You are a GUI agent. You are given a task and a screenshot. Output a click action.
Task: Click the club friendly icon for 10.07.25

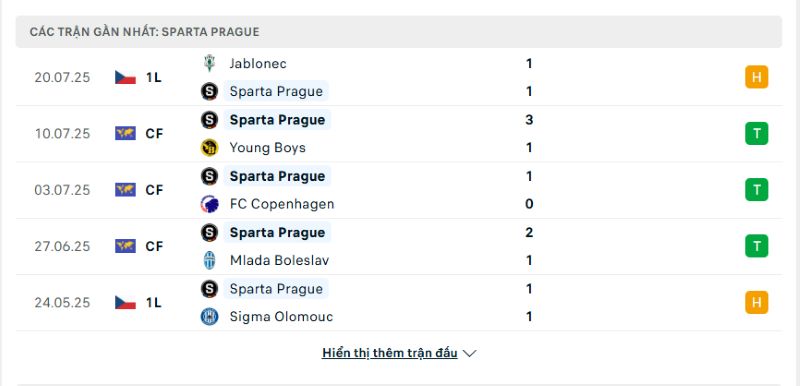pos(126,134)
